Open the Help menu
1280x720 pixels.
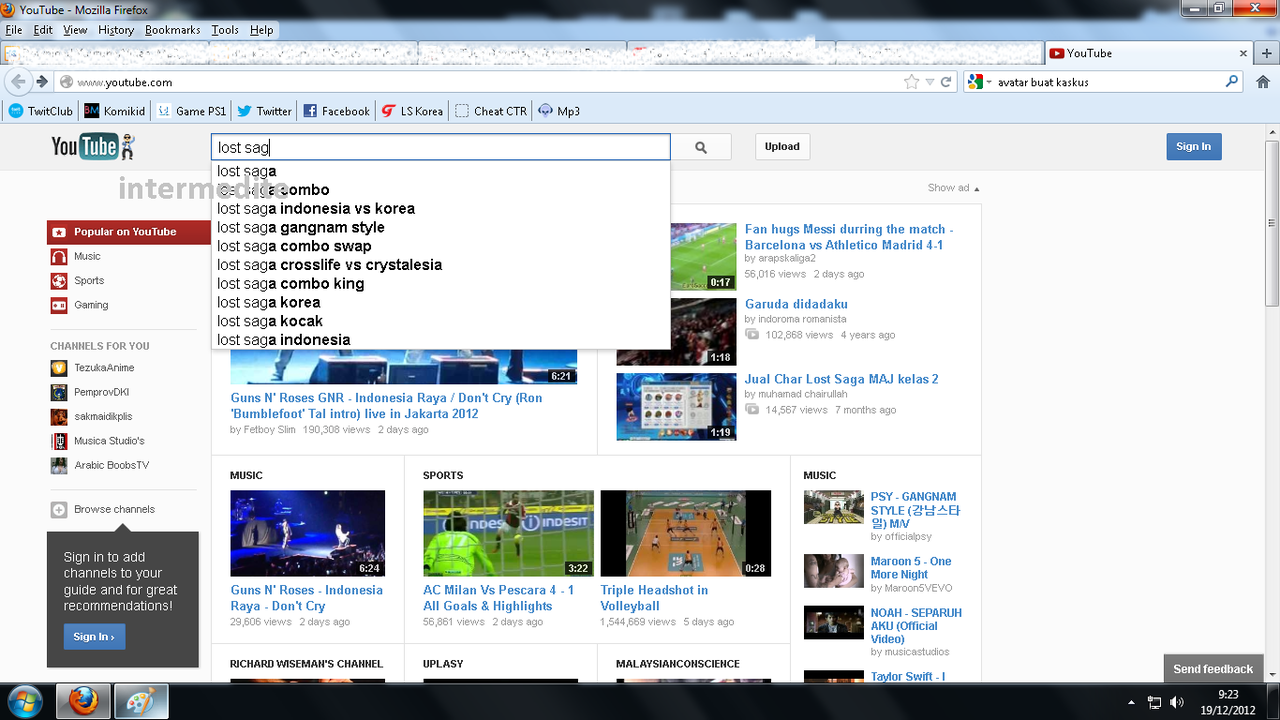(262, 30)
